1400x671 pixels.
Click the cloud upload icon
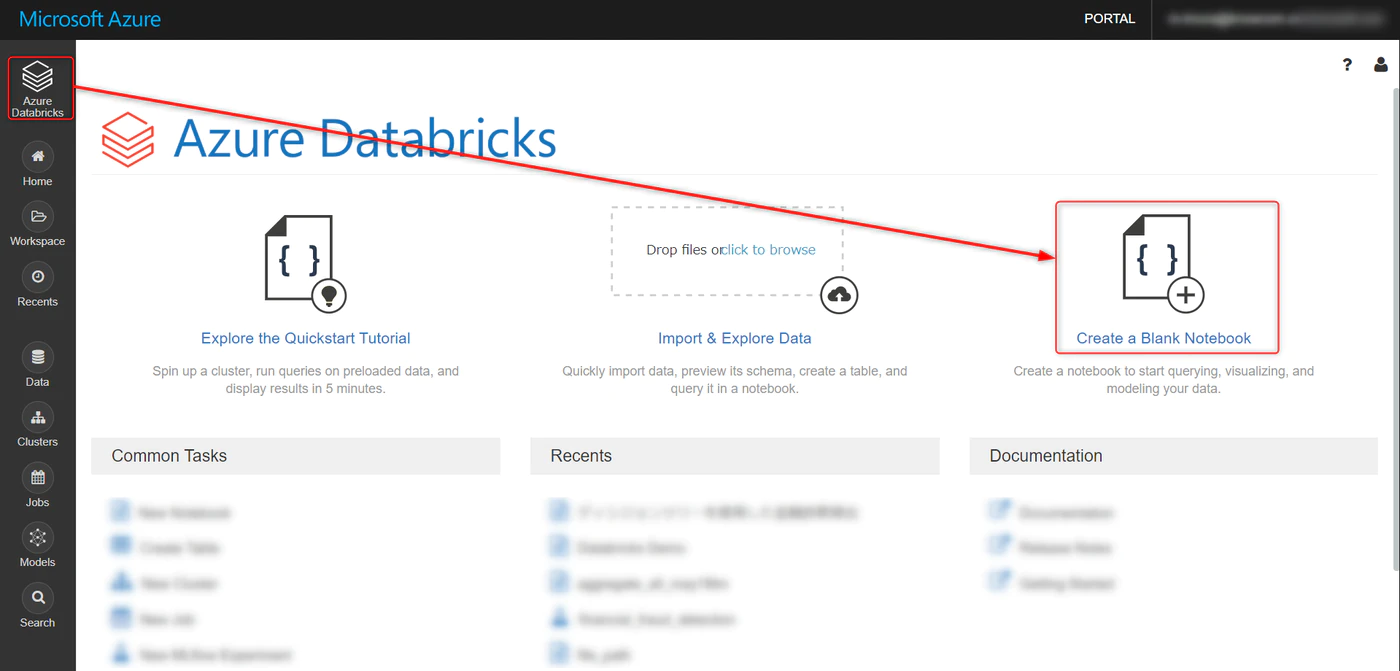coord(840,294)
